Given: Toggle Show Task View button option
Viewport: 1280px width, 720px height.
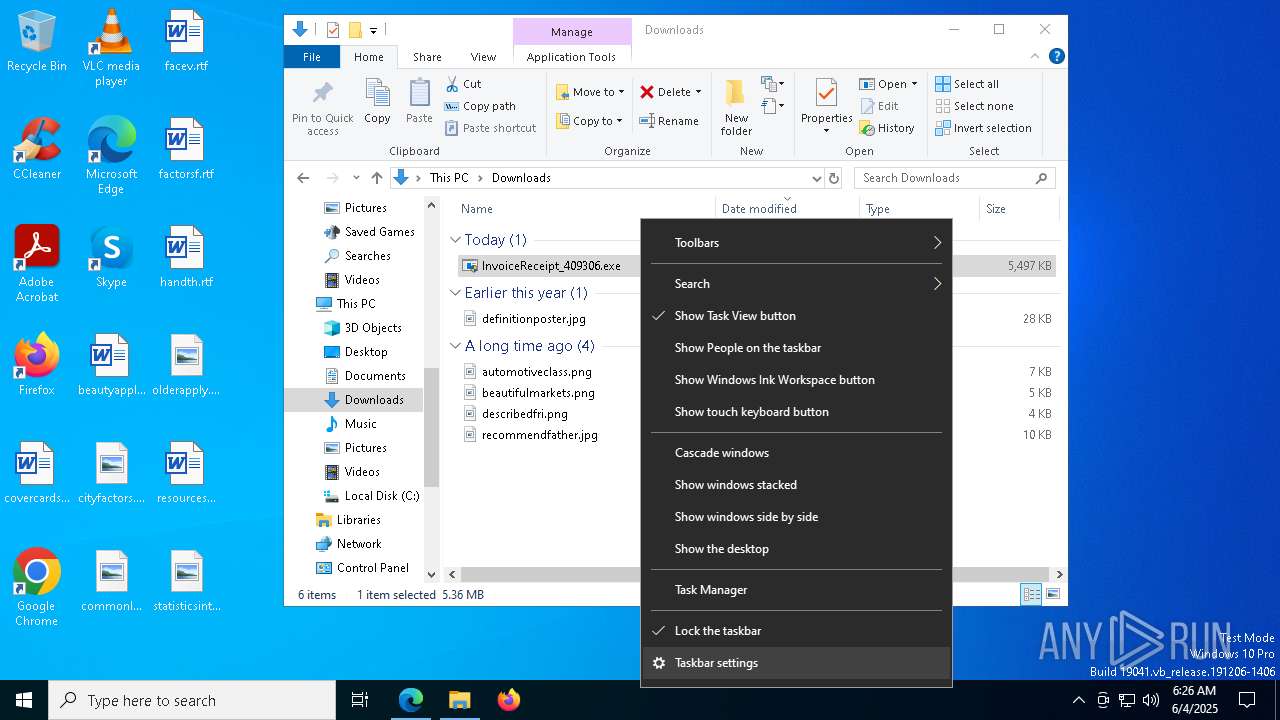Looking at the screenshot, I should pos(796,316).
